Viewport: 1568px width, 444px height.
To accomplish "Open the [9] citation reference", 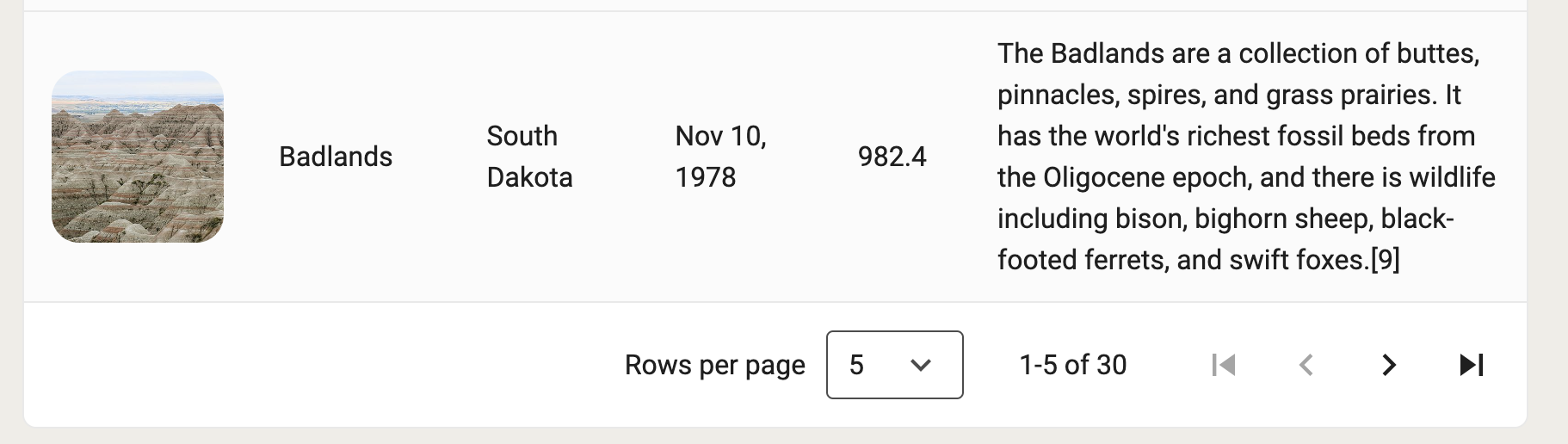I will (x=1385, y=260).
